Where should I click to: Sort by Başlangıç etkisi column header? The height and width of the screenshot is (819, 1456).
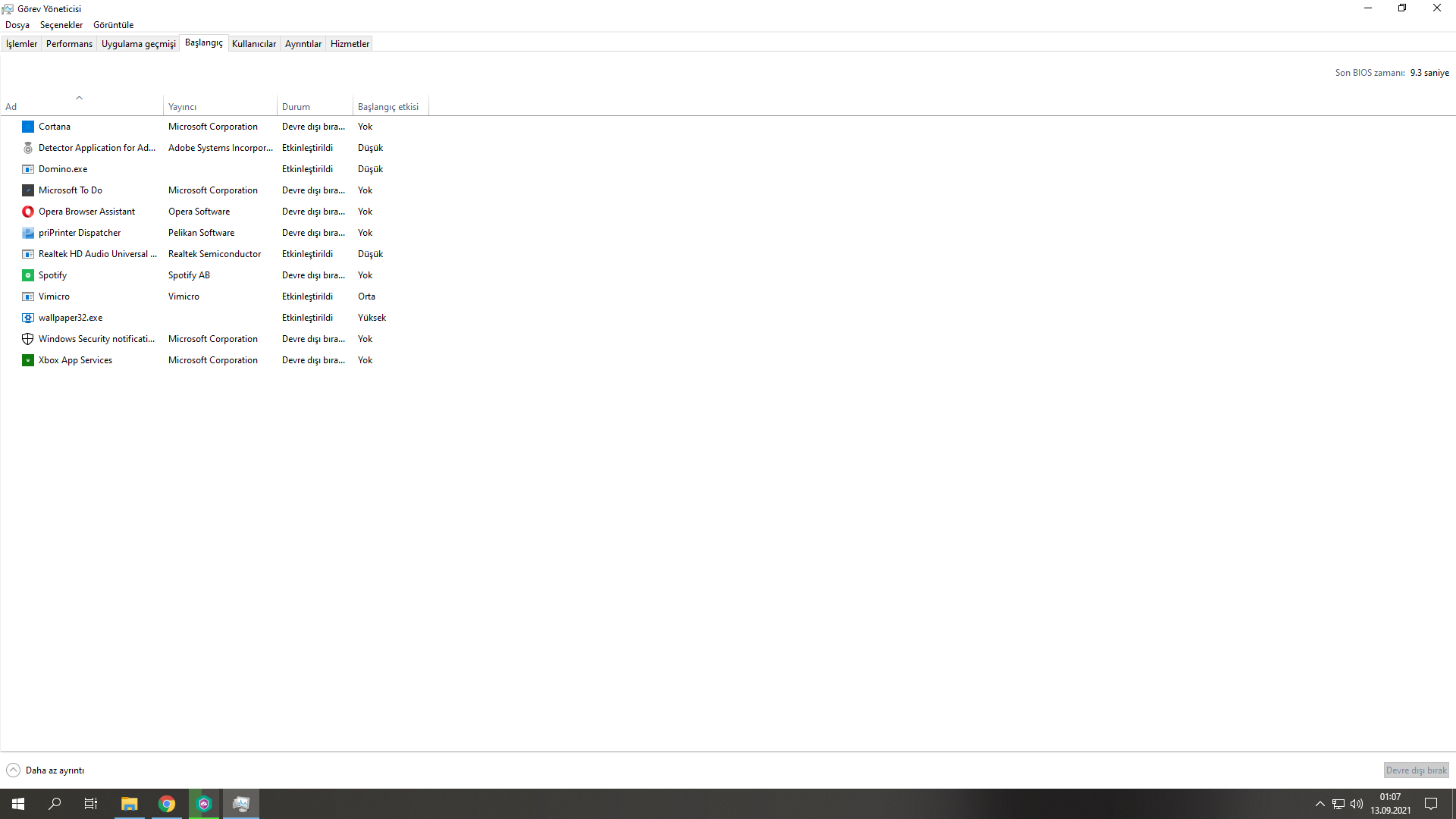(388, 107)
